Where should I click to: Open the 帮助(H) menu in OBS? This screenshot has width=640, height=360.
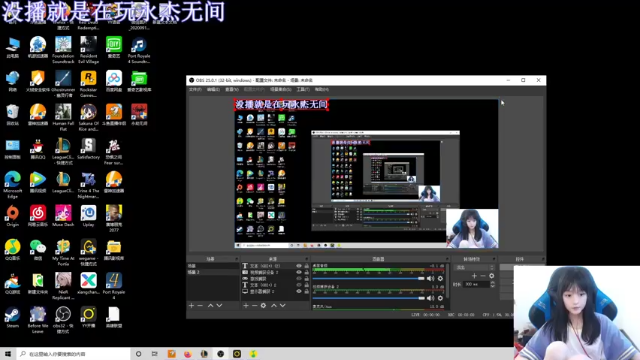click(322, 89)
